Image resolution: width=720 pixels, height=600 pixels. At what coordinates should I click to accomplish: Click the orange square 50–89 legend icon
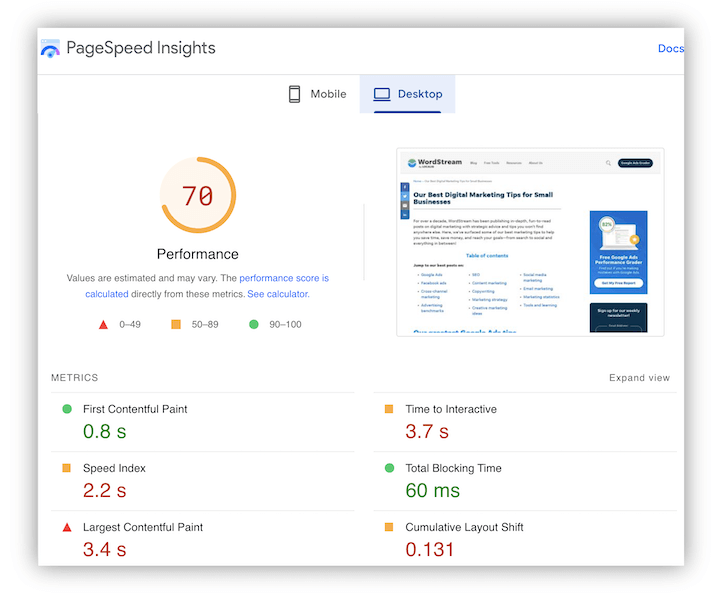[176, 325]
